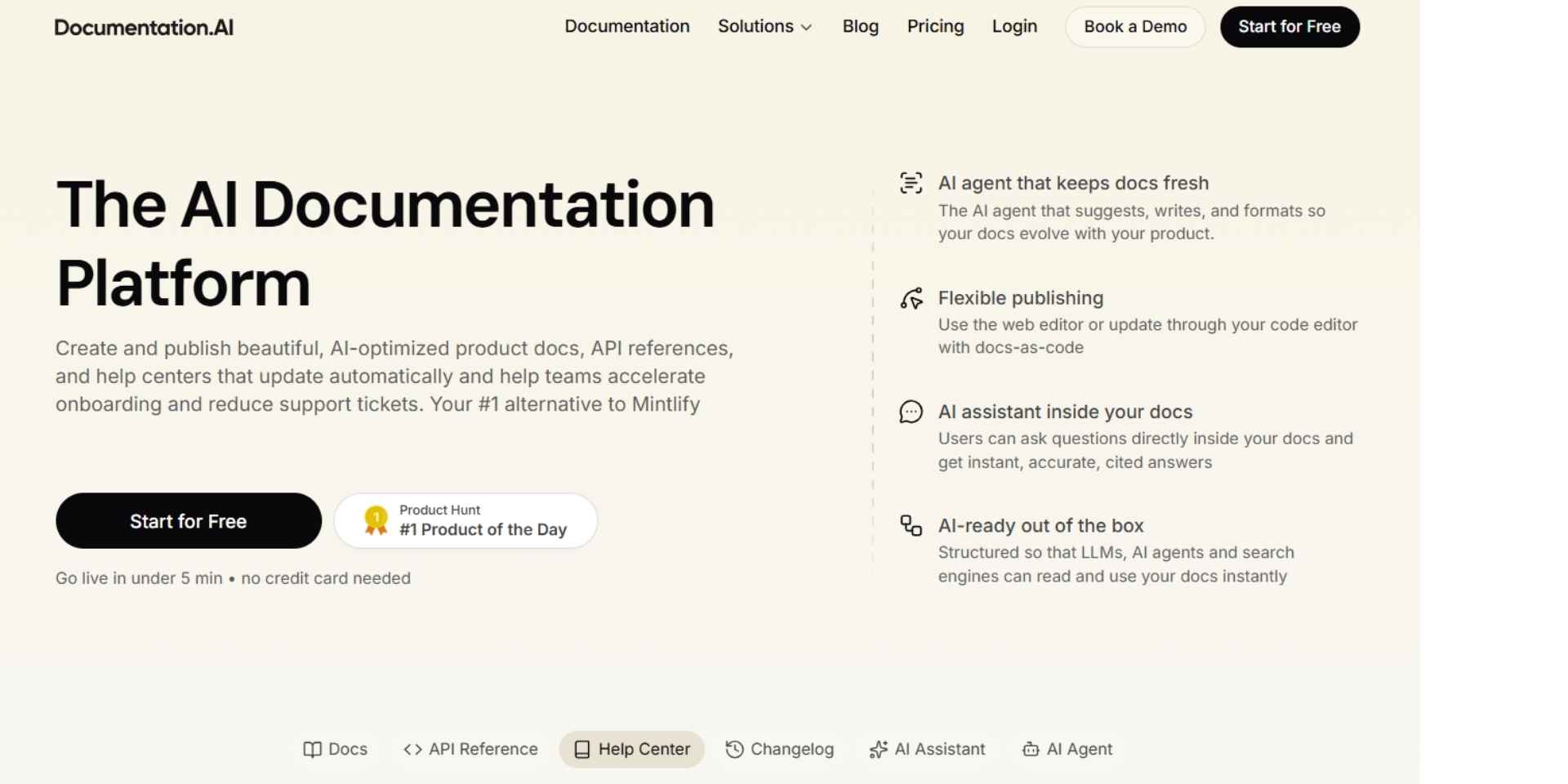
Task: Select the Changelog tab
Action: coord(780,749)
